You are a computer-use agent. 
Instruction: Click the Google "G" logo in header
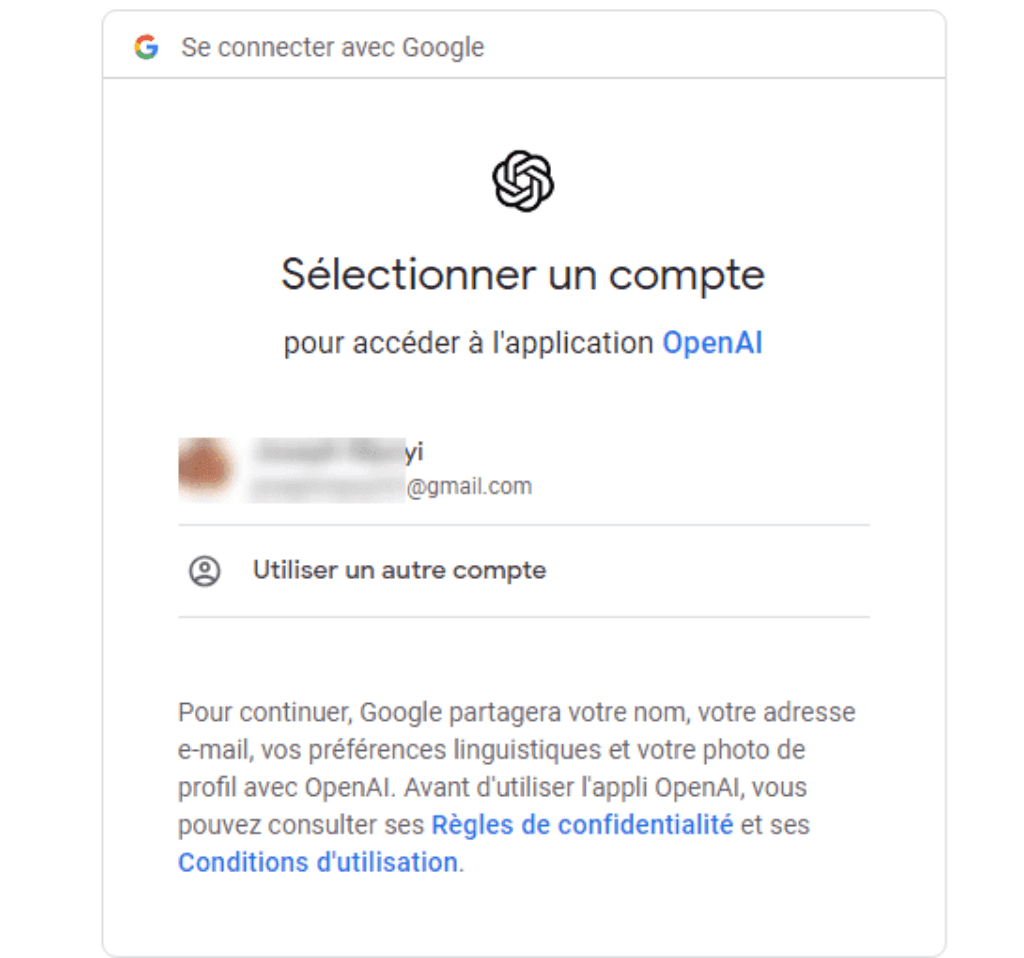[147, 47]
